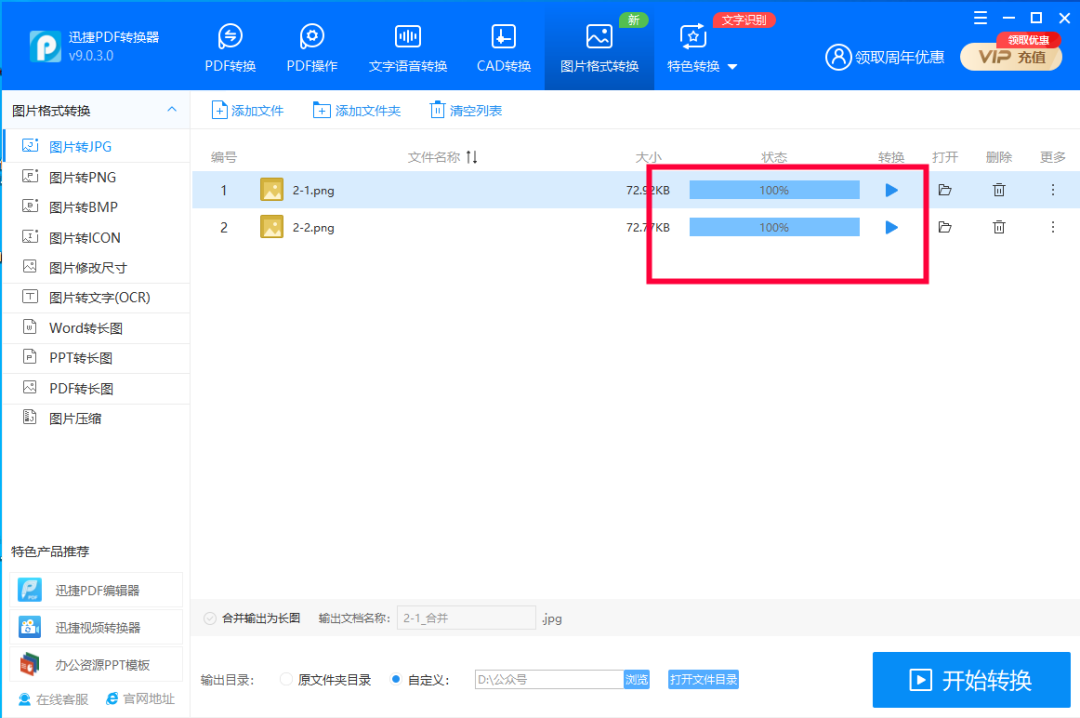
Task: Select 图片转JPG in sidebar
Action: coord(96,146)
